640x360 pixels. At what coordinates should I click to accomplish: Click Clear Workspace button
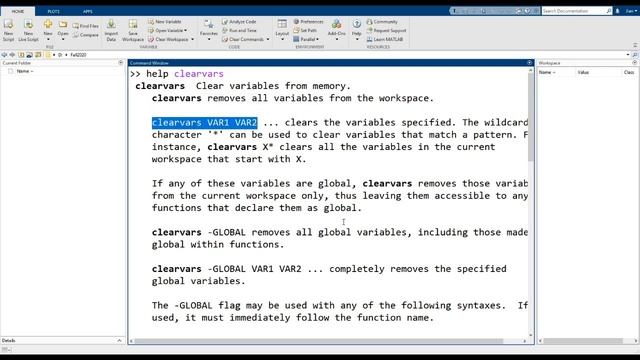[168, 40]
